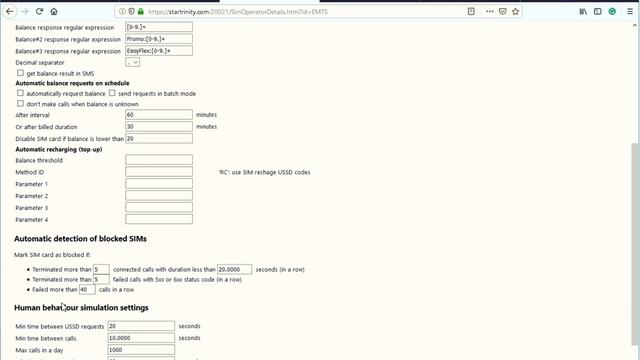Click 'Automatic detection of blocked SIMs' heading
Viewport: 640px width, 360px height.
coord(80,239)
